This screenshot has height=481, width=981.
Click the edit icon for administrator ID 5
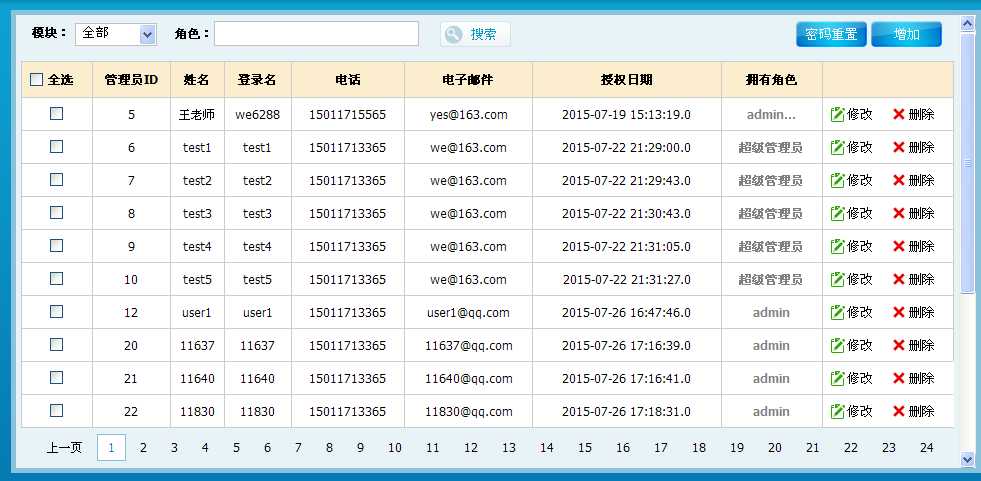837,114
